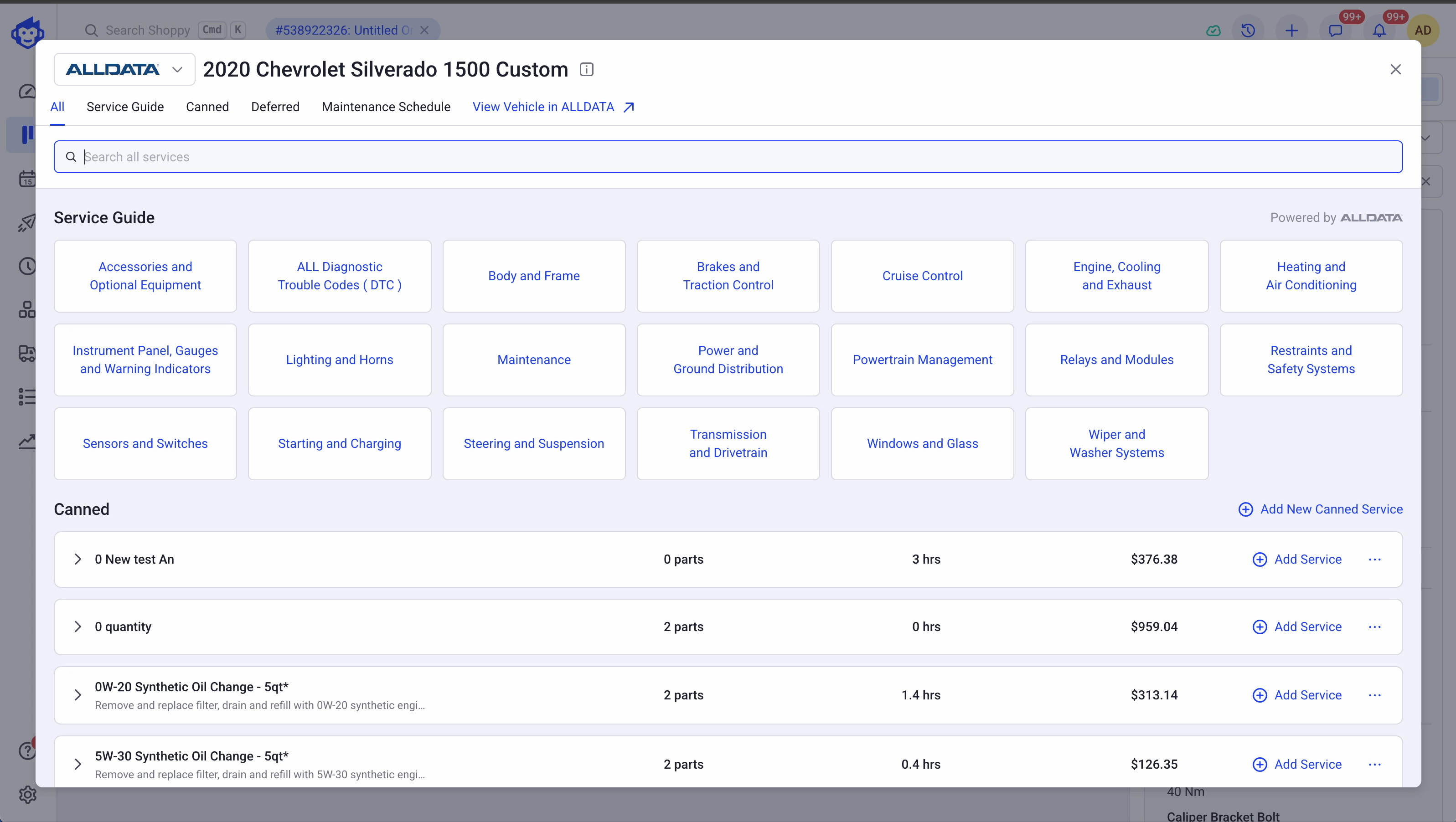
Task: Open Brakes and Traction Control category
Action: click(x=728, y=276)
